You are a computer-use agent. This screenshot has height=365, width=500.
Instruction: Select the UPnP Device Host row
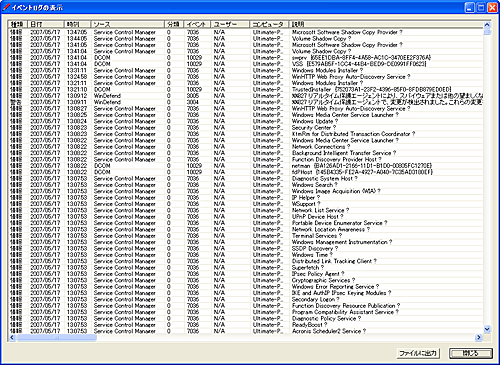click(x=246, y=217)
